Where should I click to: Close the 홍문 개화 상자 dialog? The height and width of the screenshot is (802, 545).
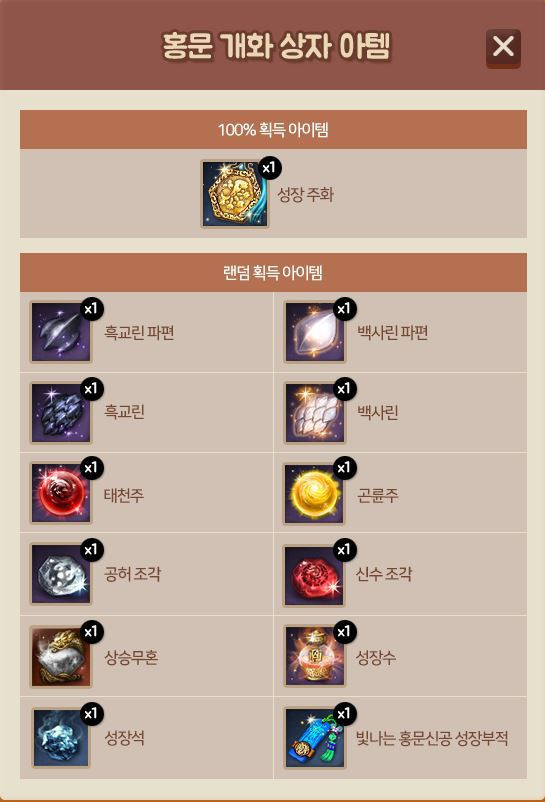(x=503, y=48)
